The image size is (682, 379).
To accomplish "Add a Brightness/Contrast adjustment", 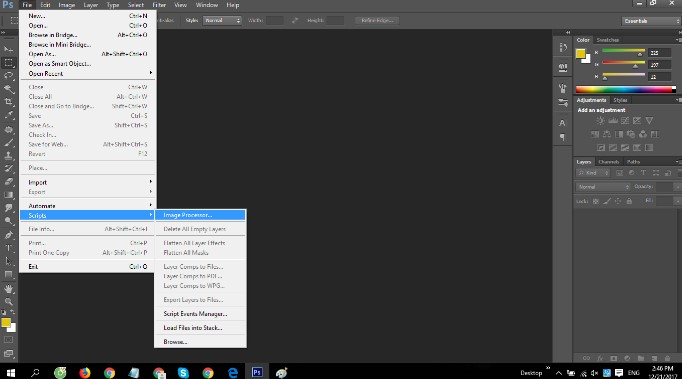I will click(x=601, y=121).
